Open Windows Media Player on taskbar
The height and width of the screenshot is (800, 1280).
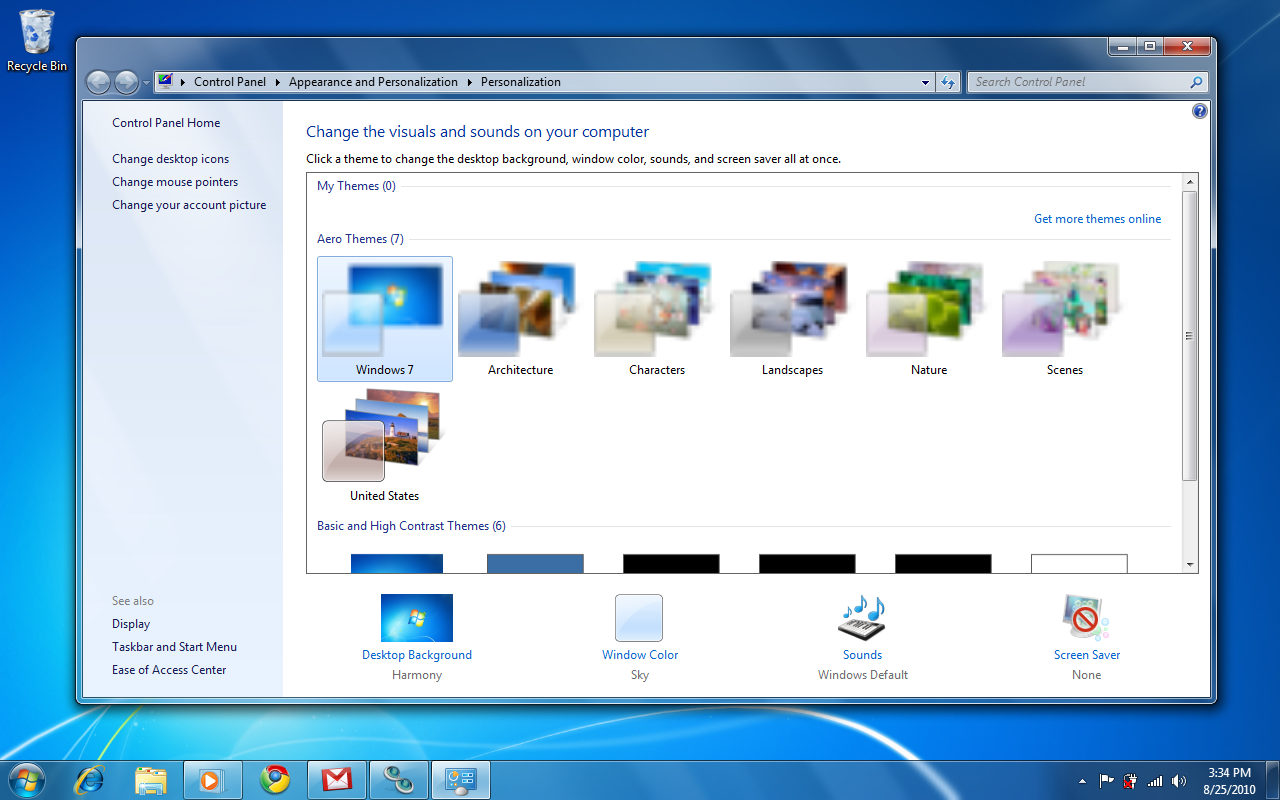click(213, 779)
